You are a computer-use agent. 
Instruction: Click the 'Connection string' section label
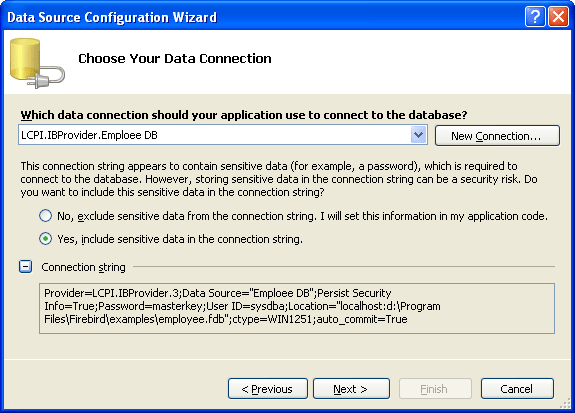coord(83,267)
